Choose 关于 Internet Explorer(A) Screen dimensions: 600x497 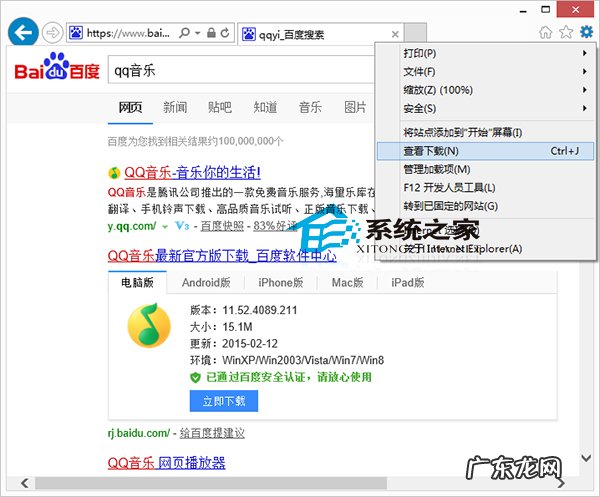tap(485, 249)
